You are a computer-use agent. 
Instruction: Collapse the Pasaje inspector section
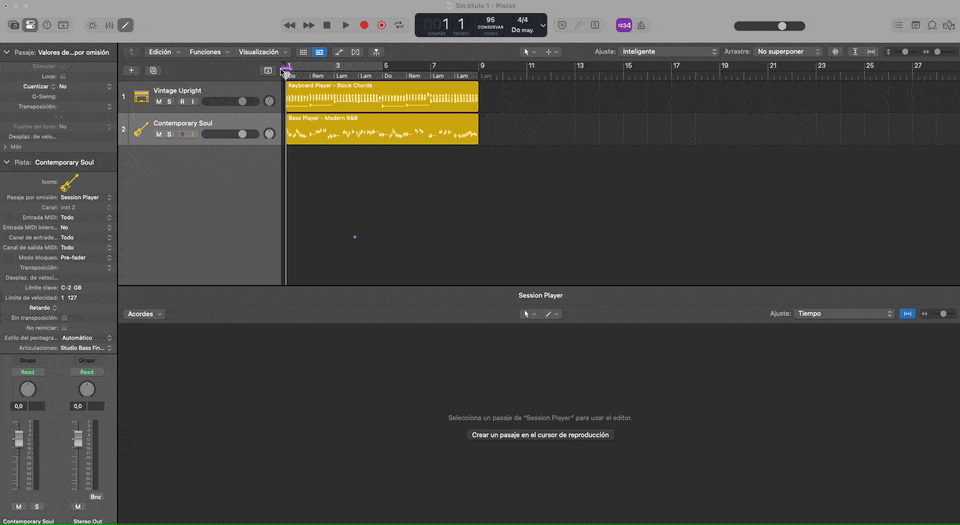pos(7,53)
